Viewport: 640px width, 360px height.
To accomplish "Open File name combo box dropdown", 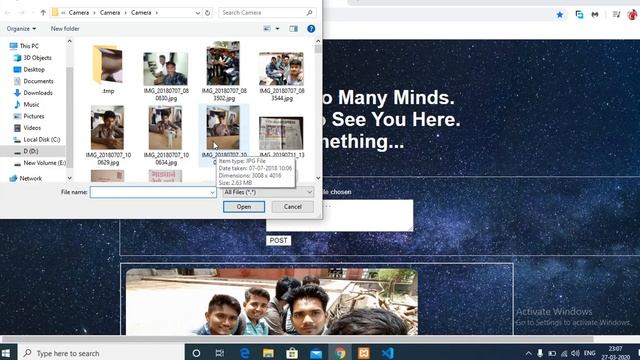I will pos(212,192).
